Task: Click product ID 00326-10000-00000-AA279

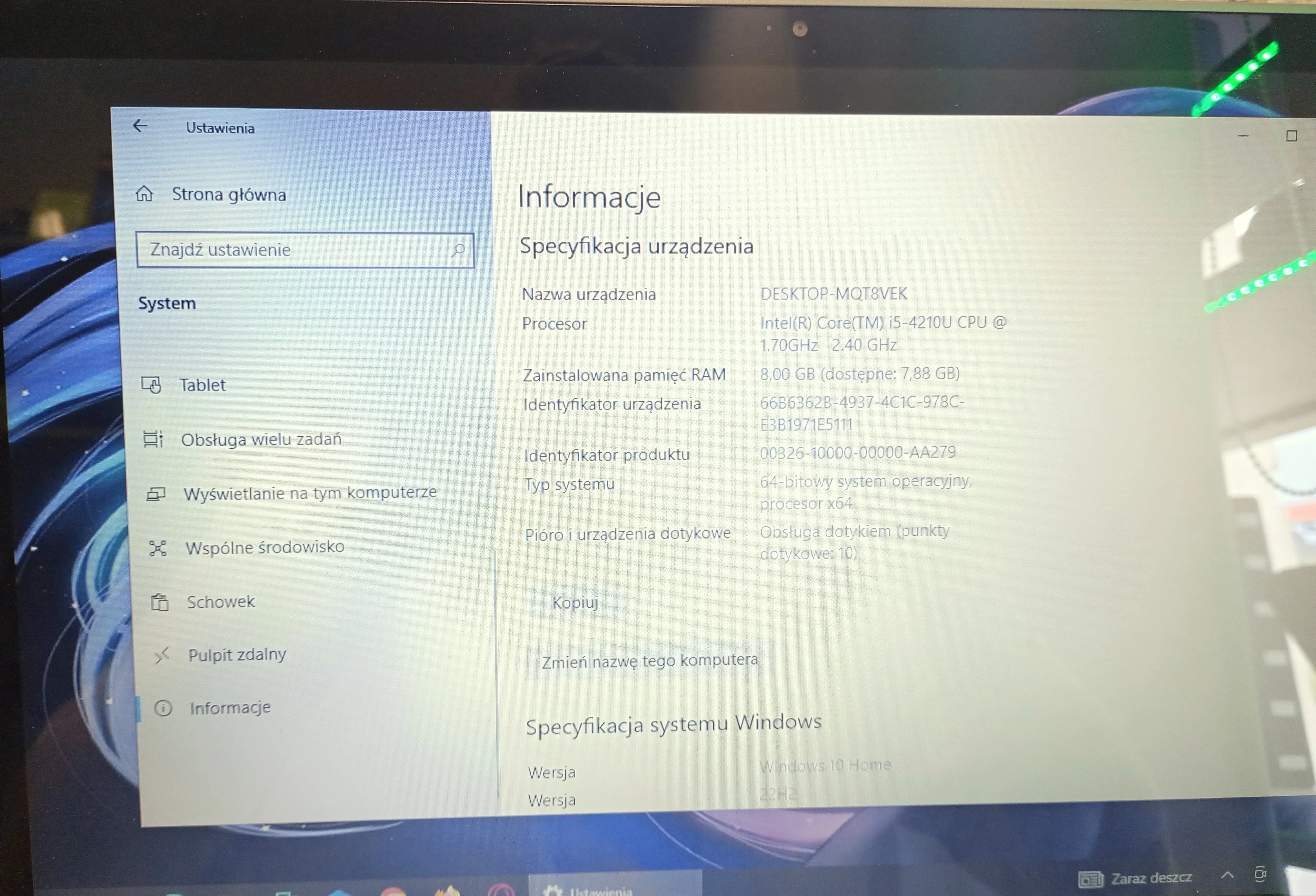Action: click(x=857, y=453)
